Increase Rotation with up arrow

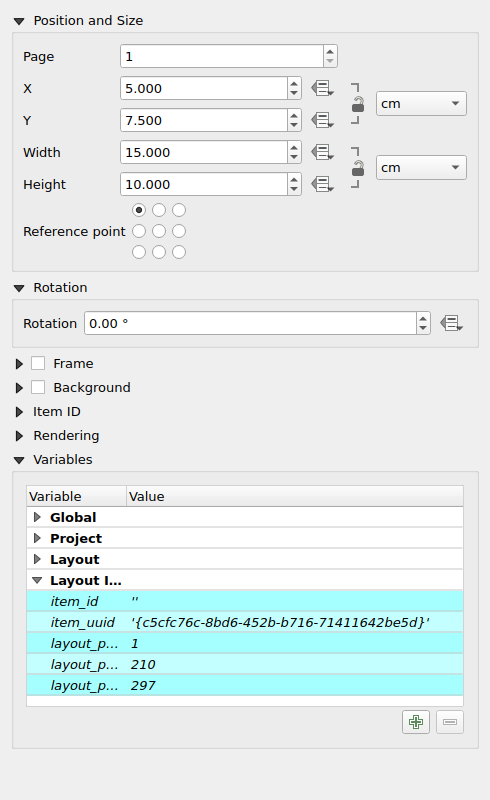[423, 318]
